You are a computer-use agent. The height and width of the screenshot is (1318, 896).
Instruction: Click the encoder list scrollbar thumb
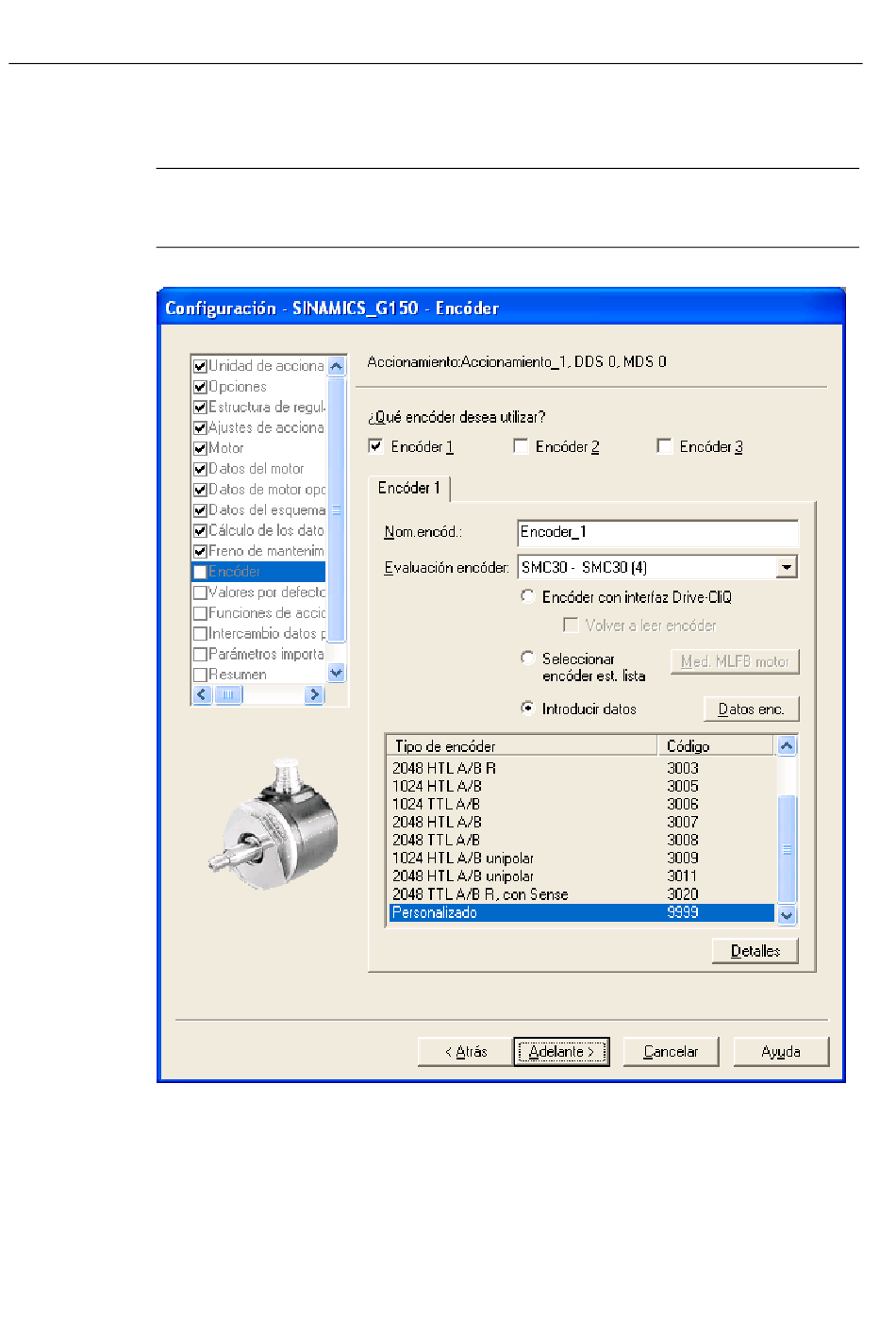(x=787, y=849)
